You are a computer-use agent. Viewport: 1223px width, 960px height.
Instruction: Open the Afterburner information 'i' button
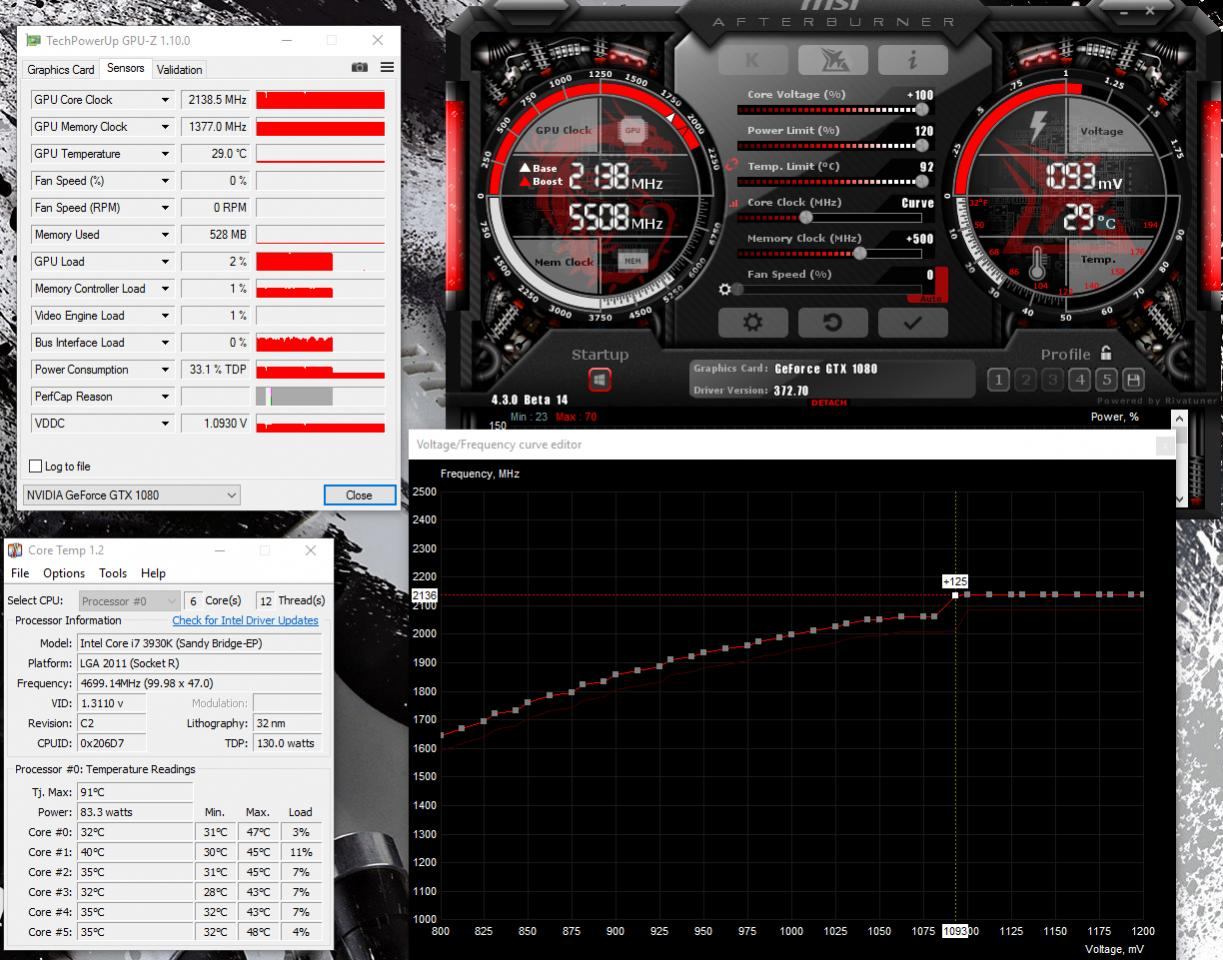coord(912,60)
